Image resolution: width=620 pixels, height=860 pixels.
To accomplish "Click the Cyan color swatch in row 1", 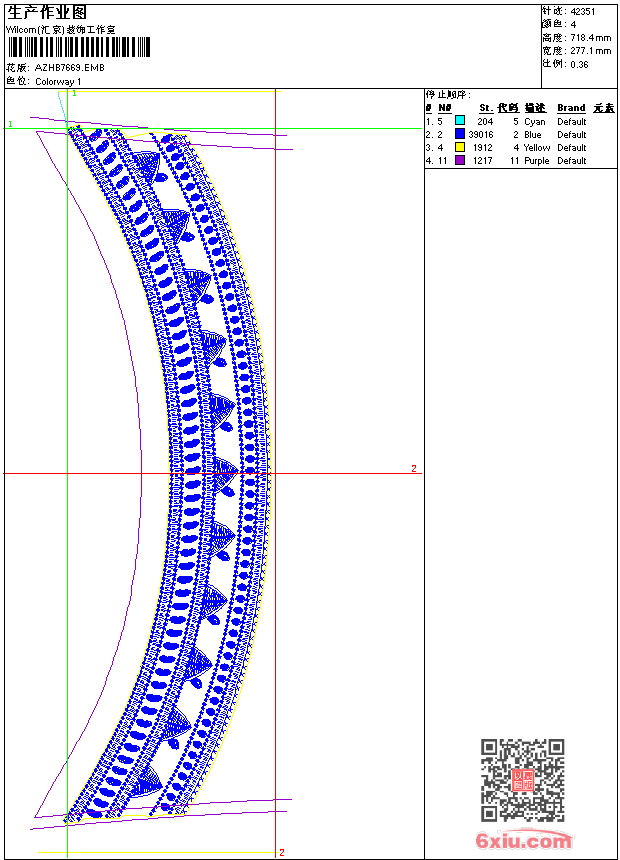I will (x=460, y=121).
